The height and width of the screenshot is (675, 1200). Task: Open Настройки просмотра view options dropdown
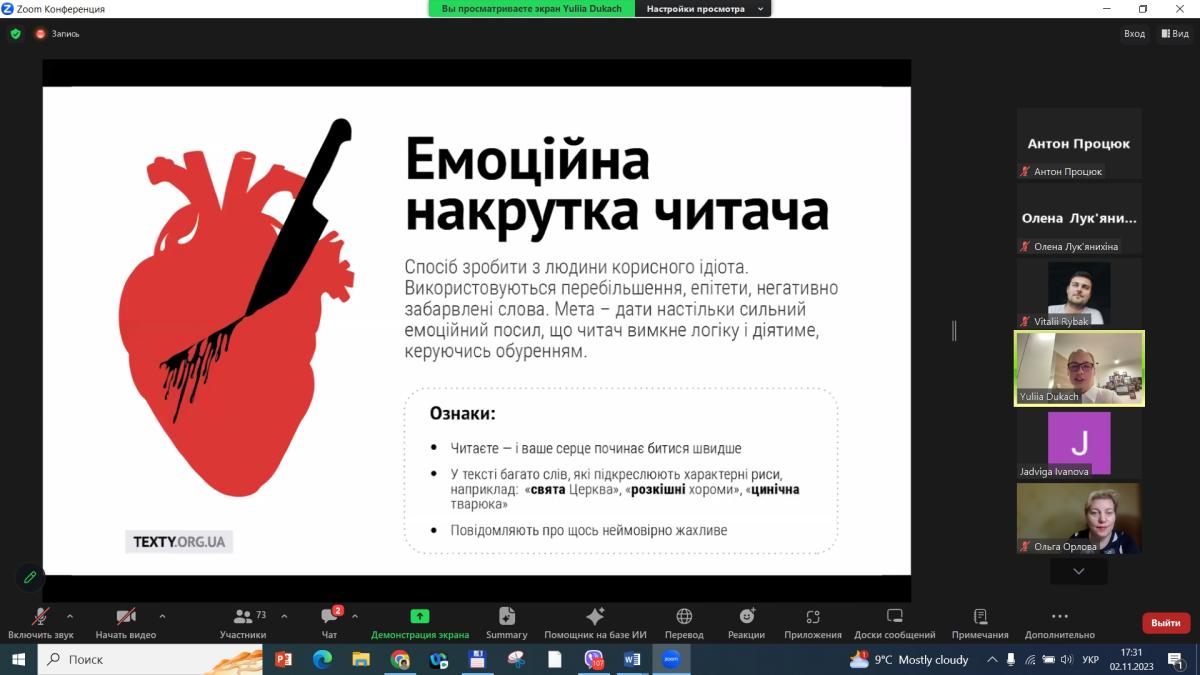(705, 9)
